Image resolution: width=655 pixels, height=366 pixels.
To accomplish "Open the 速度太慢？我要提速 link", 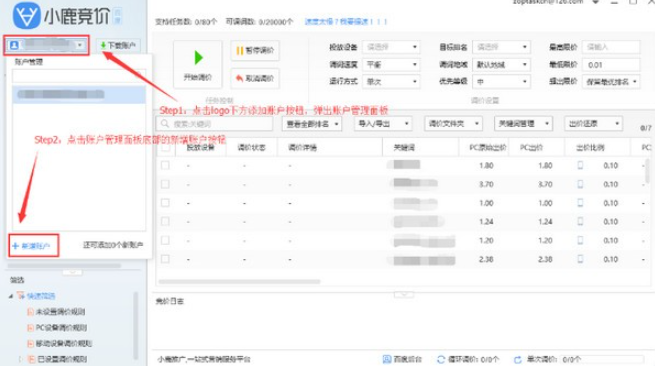I will point(346,21).
